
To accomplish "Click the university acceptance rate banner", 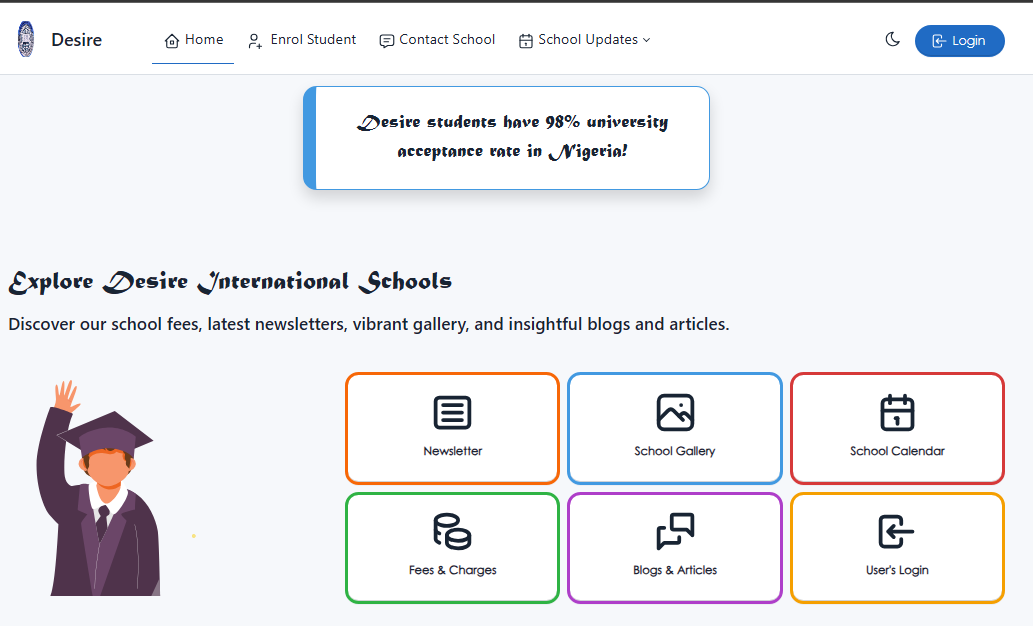I will point(506,137).
